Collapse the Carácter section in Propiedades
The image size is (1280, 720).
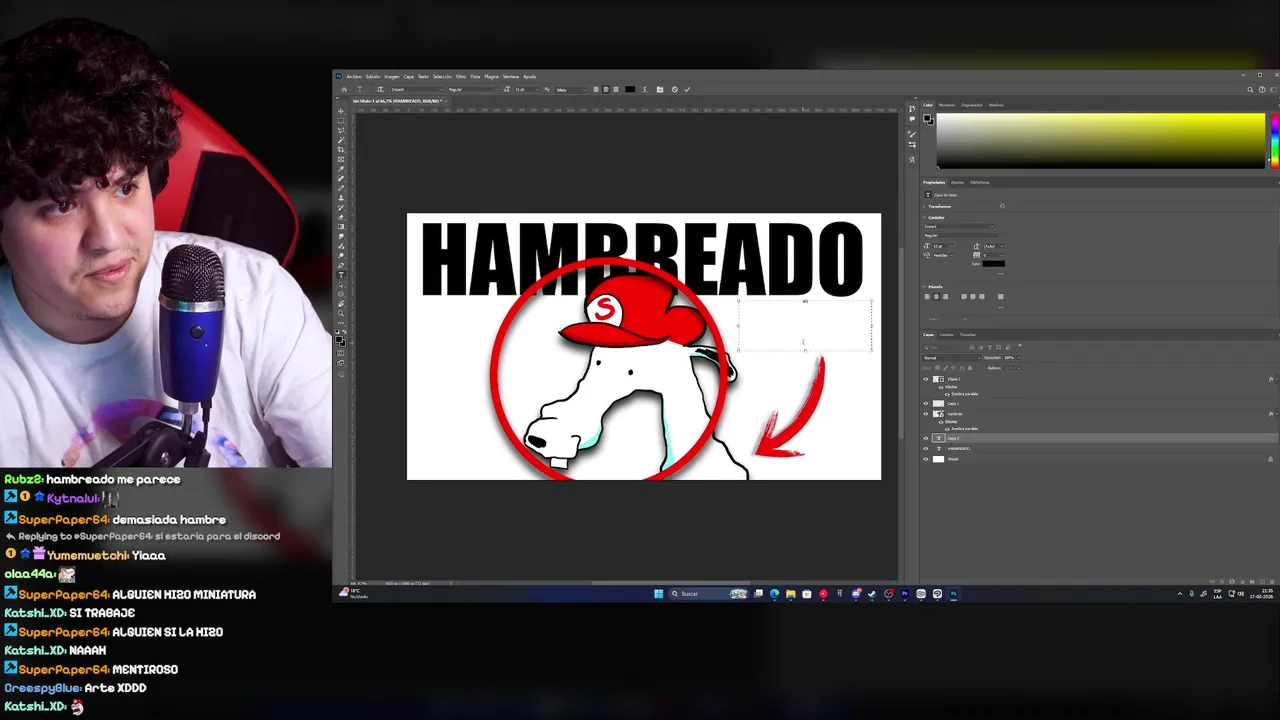[924, 217]
